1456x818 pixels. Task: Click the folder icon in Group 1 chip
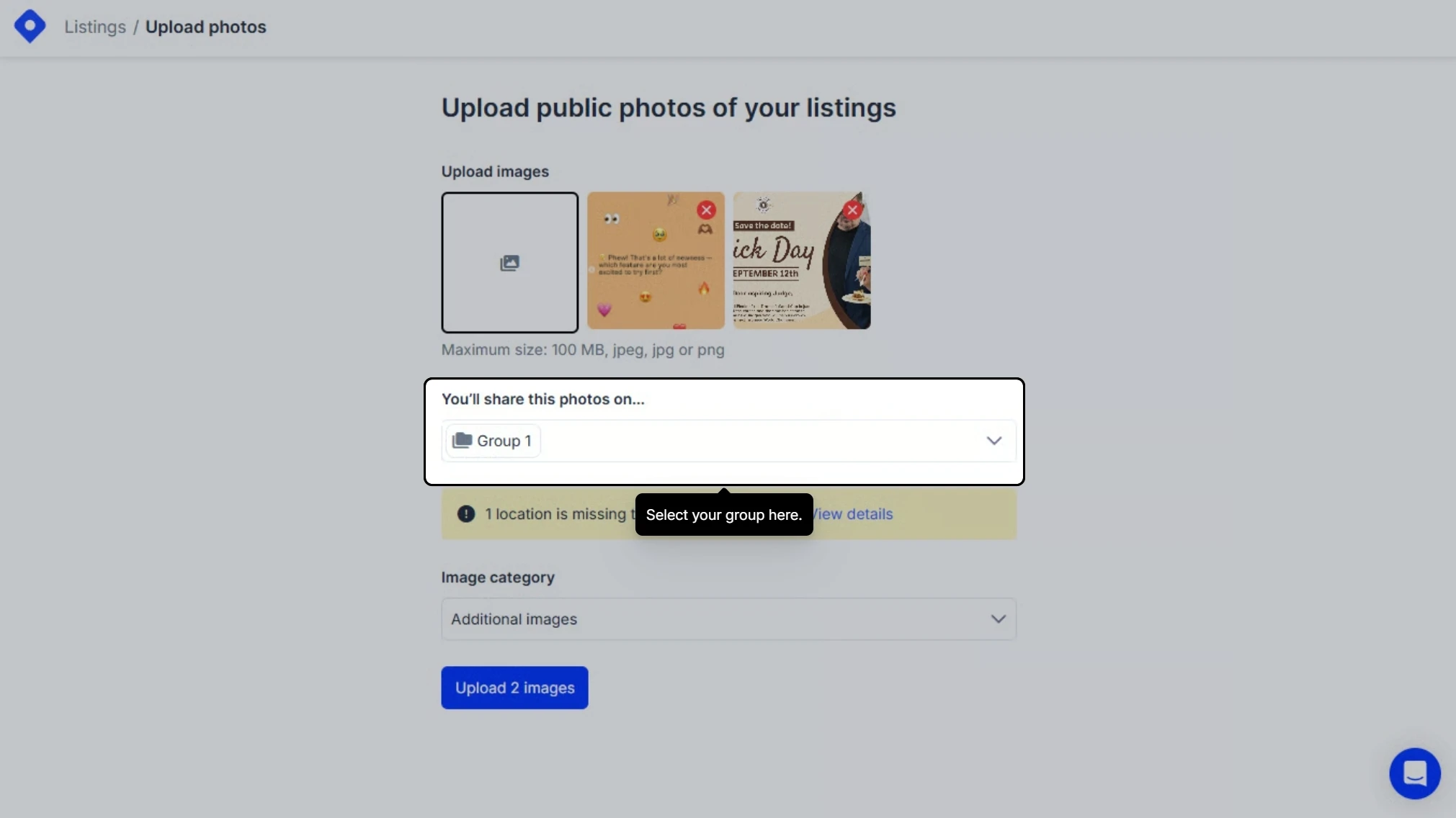click(462, 440)
